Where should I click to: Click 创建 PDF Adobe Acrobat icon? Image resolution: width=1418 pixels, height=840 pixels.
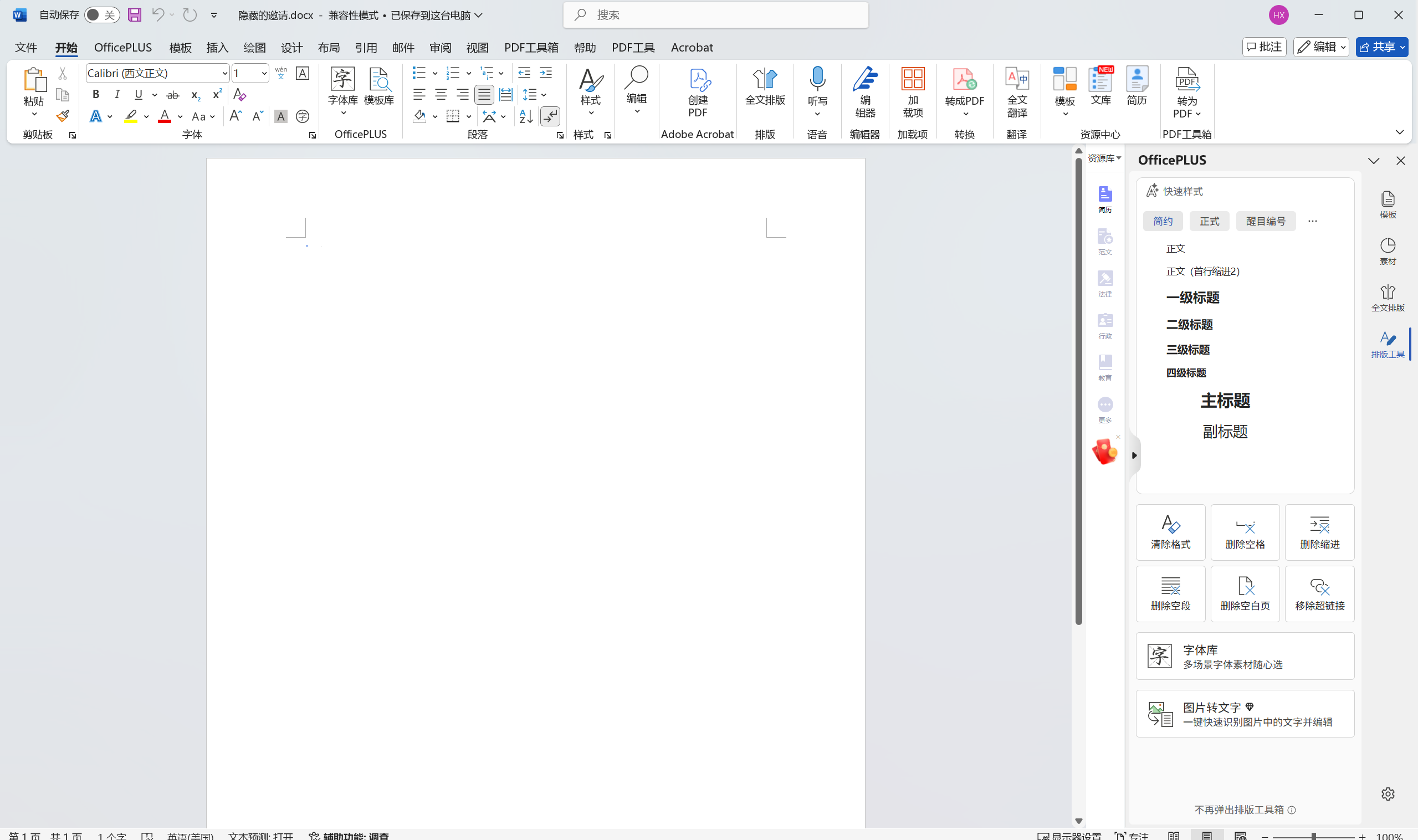click(698, 93)
